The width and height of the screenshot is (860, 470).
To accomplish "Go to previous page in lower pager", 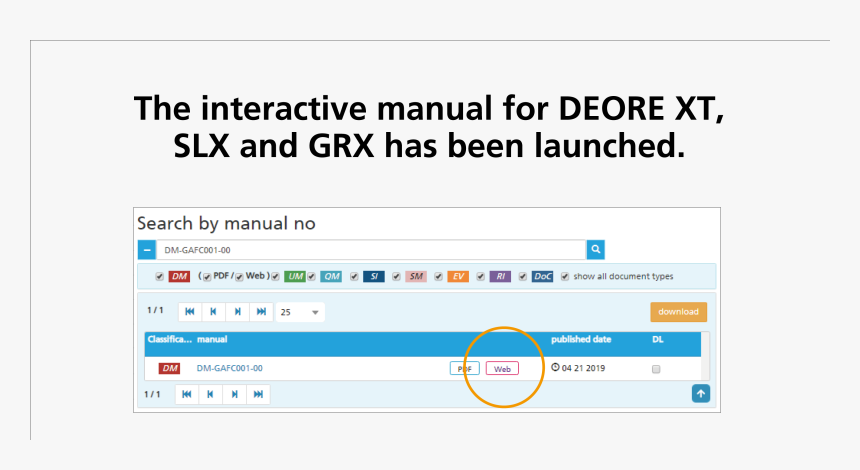I will tap(210, 394).
